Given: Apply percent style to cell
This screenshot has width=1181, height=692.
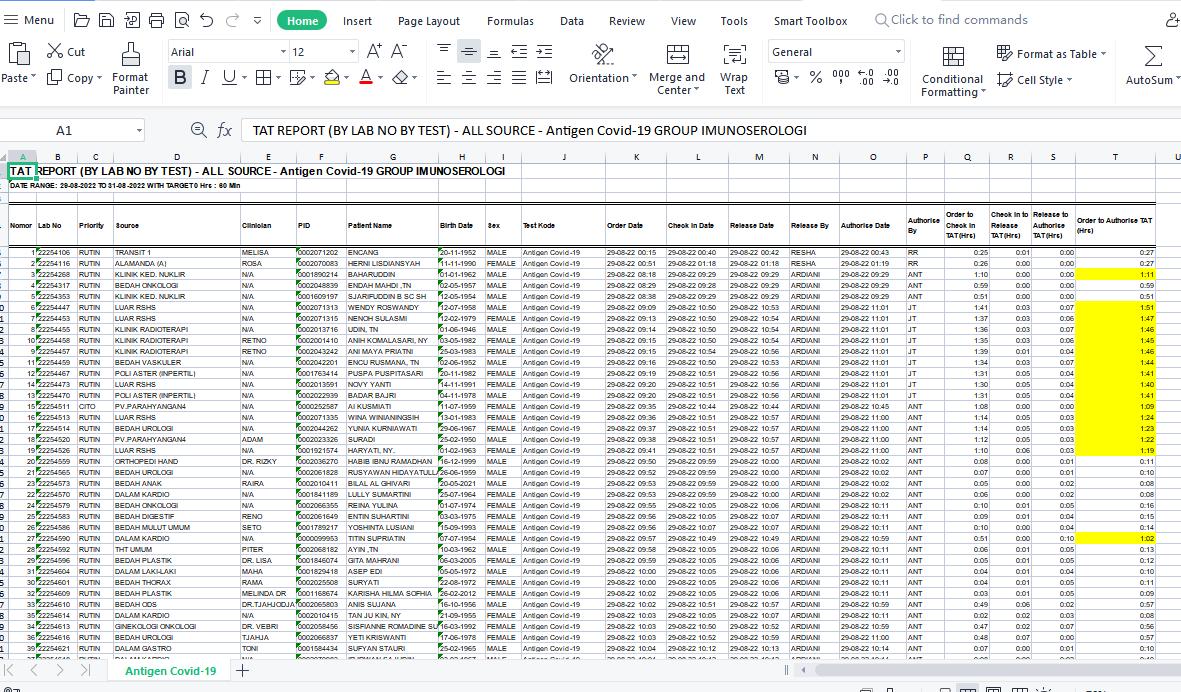Looking at the screenshot, I should coord(816,77).
